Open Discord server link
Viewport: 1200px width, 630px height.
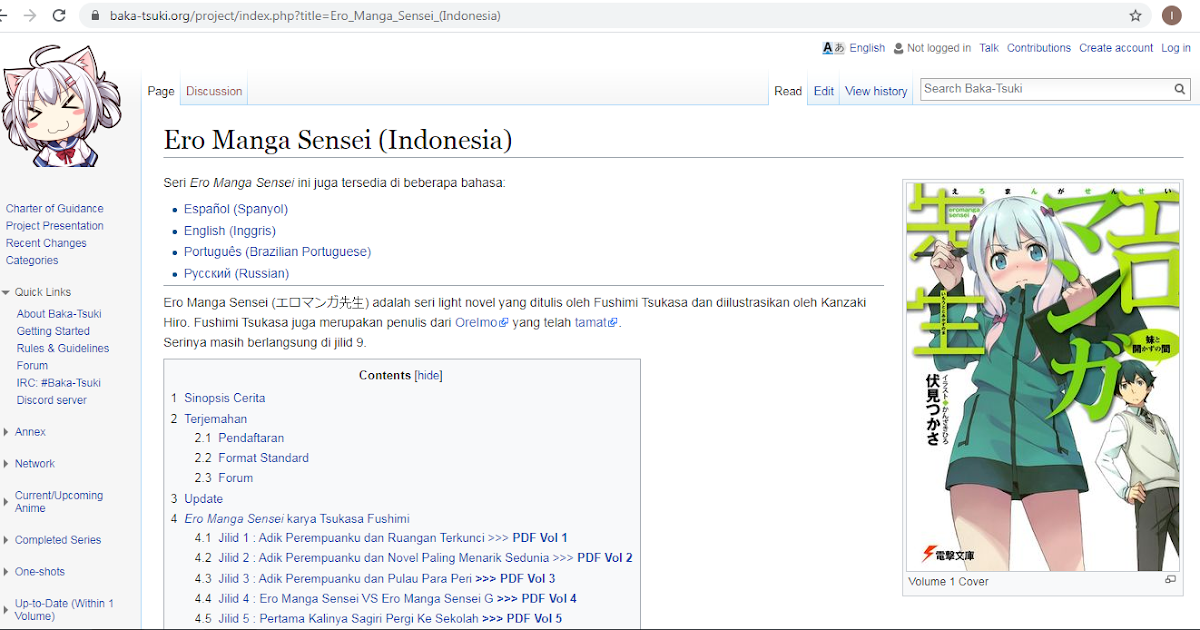click(52, 400)
